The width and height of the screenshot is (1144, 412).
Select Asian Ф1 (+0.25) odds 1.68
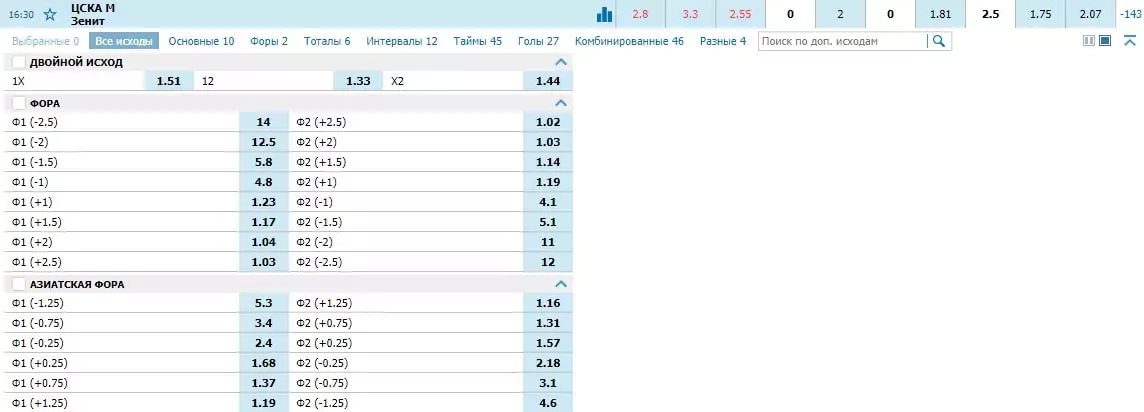click(264, 362)
